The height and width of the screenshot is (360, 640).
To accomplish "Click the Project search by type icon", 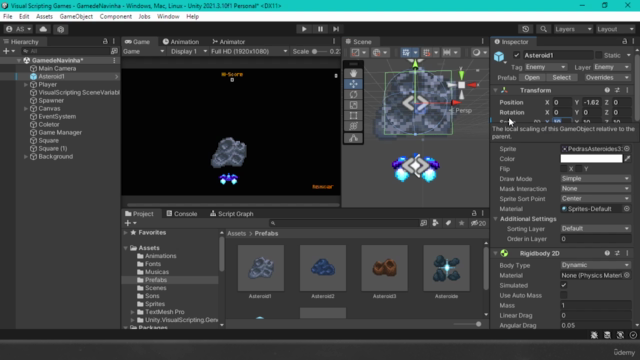I will 436,223.
